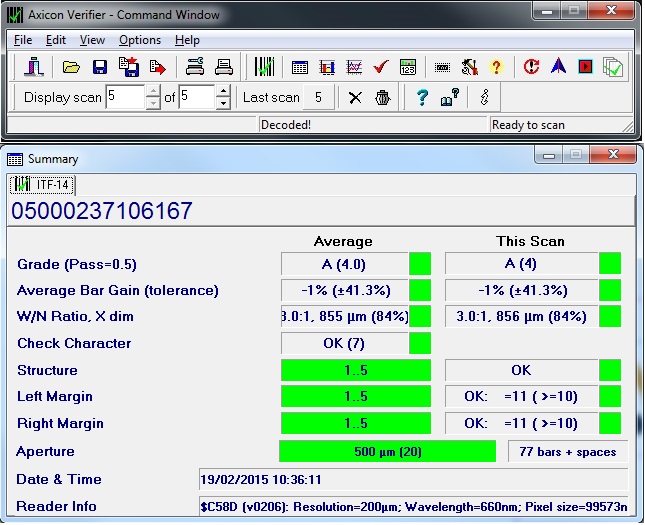Click This Scan Left Margin OK =11 value
This screenshot has height=525, width=645.
[x=521, y=397]
